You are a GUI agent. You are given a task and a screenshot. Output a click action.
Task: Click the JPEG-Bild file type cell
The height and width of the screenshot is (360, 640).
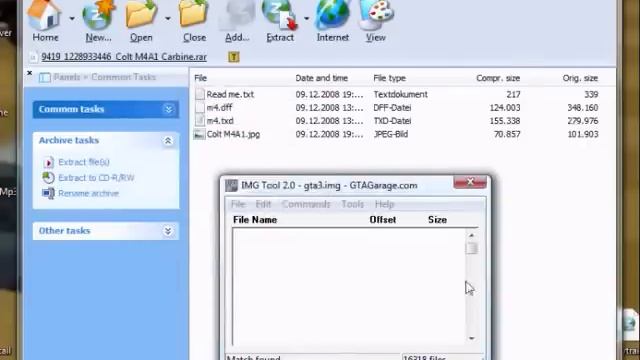[x=391, y=134]
